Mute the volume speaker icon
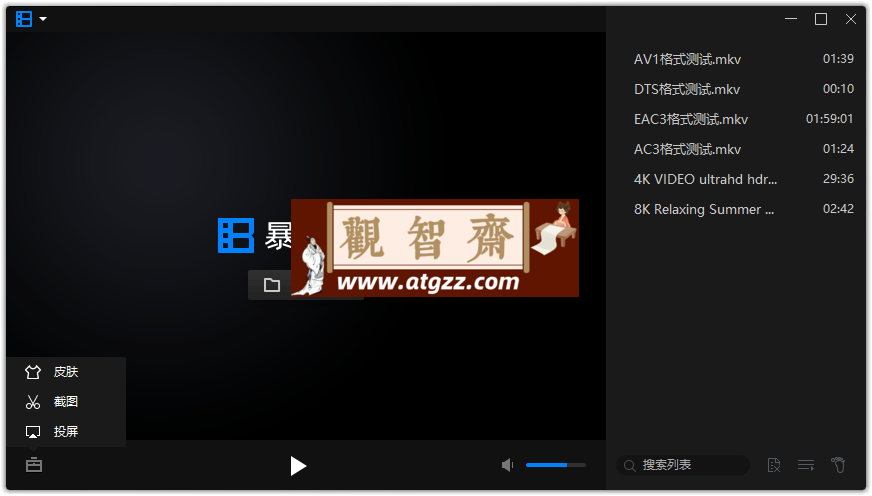 [507, 465]
